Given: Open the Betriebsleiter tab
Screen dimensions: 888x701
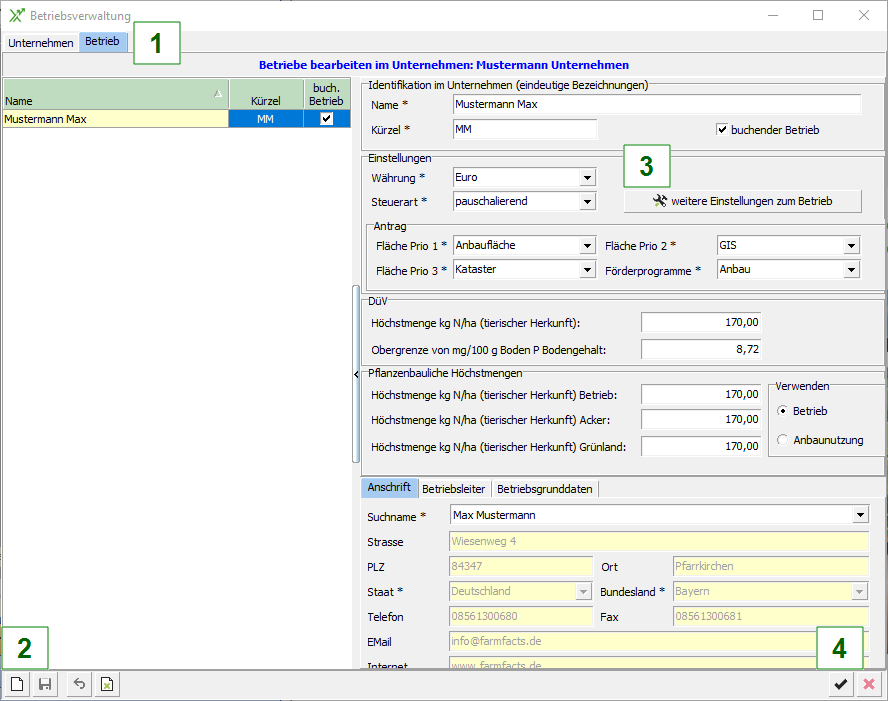Looking at the screenshot, I should pos(453,489).
